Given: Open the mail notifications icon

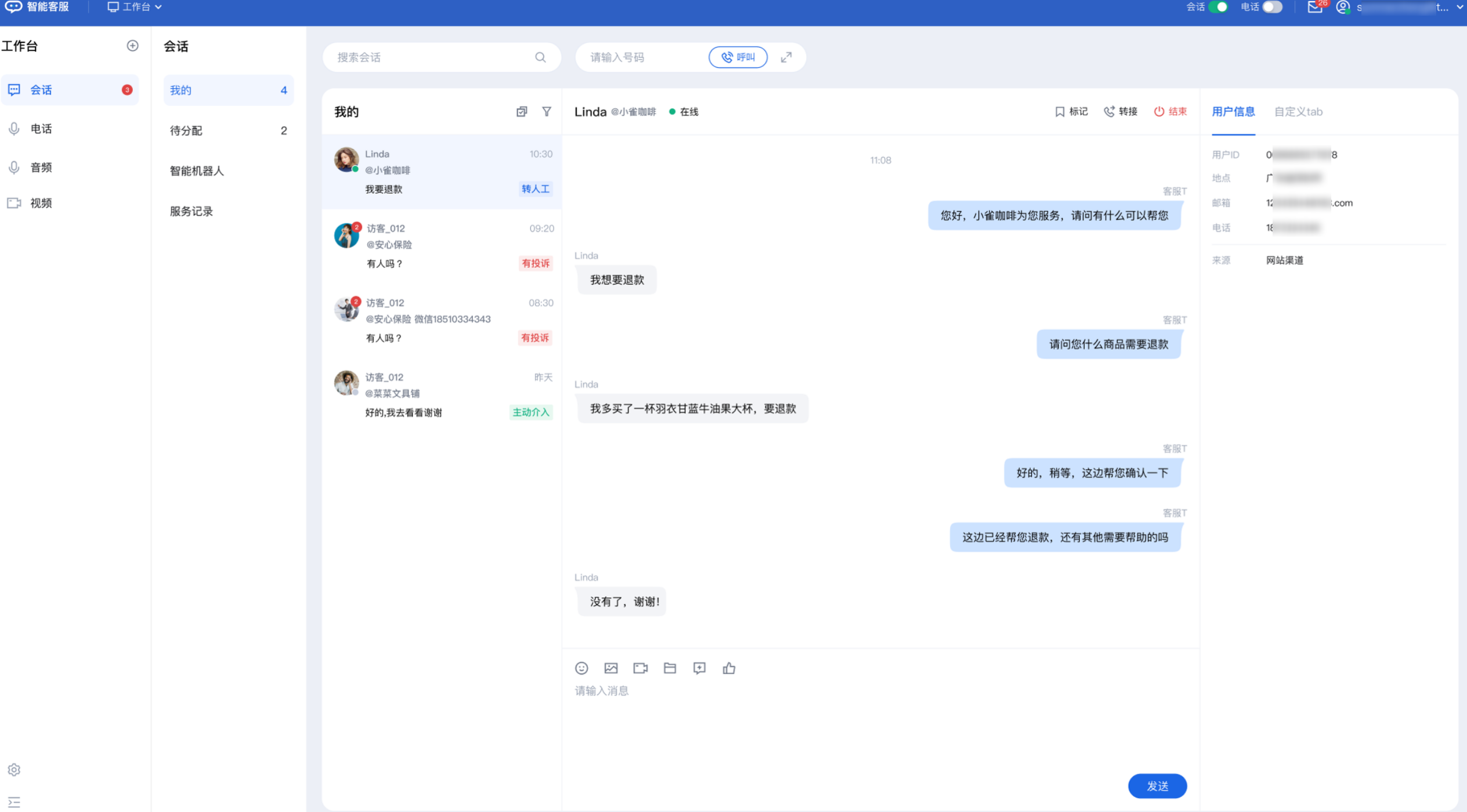Looking at the screenshot, I should pyautogui.click(x=1314, y=7).
